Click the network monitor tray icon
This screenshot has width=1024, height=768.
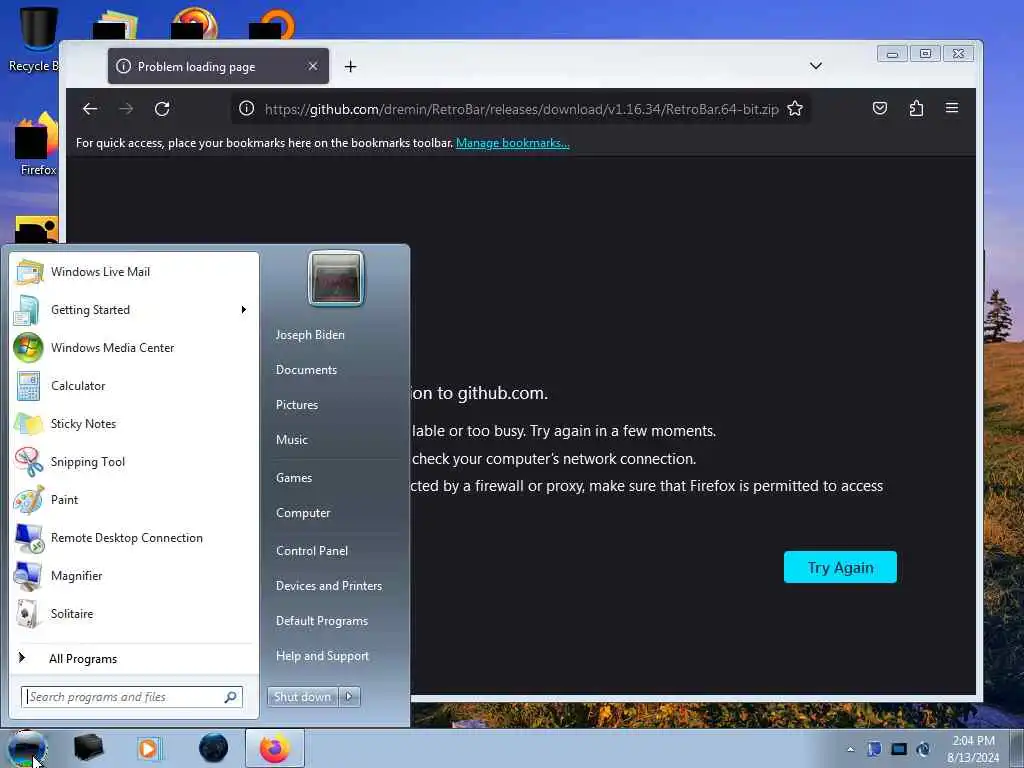(899, 749)
